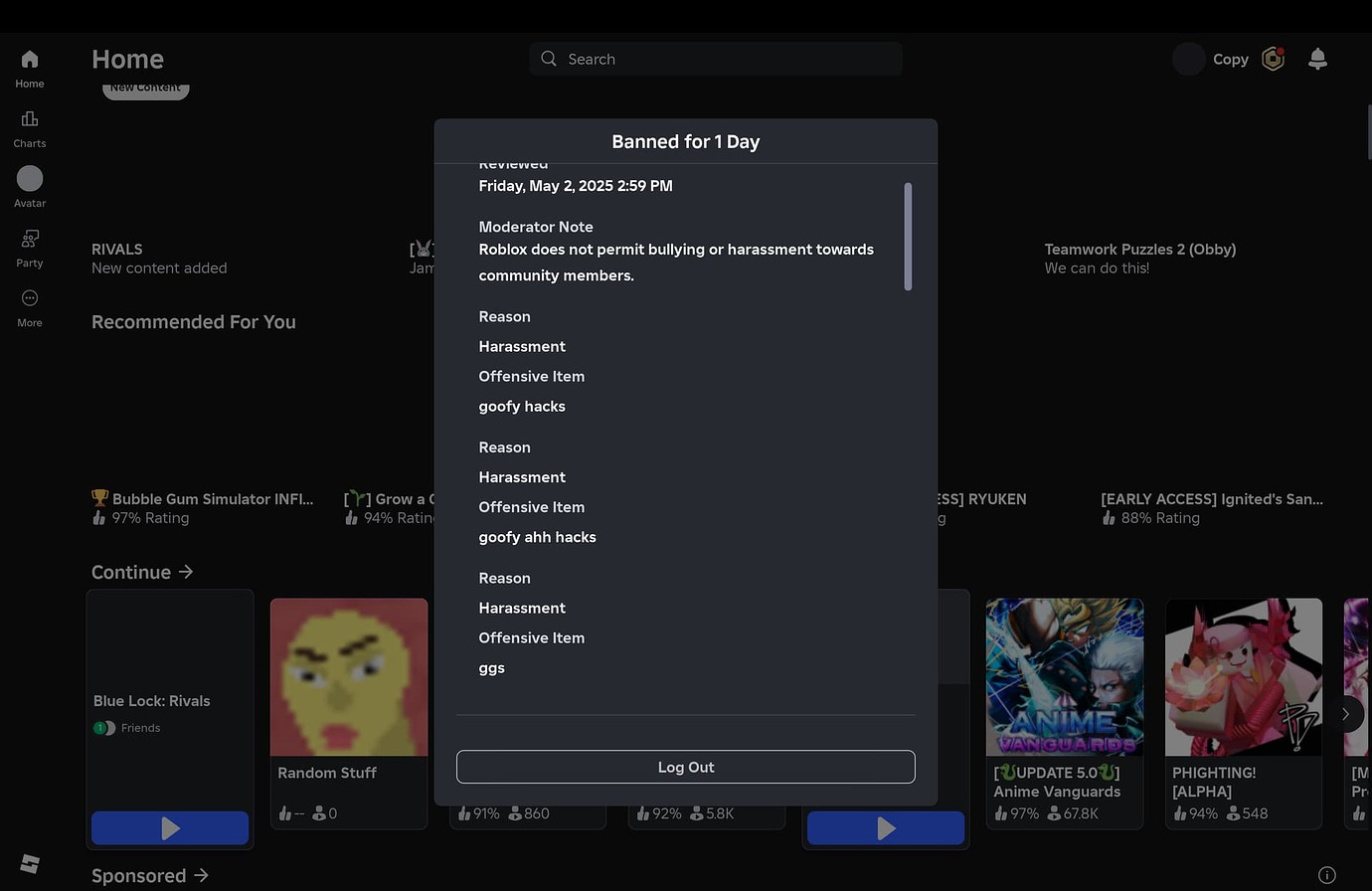Open the PHIGHTING! [ALPHA] thumbnail
This screenshot has width=1372, height=891.
(x=1244, y=677)
